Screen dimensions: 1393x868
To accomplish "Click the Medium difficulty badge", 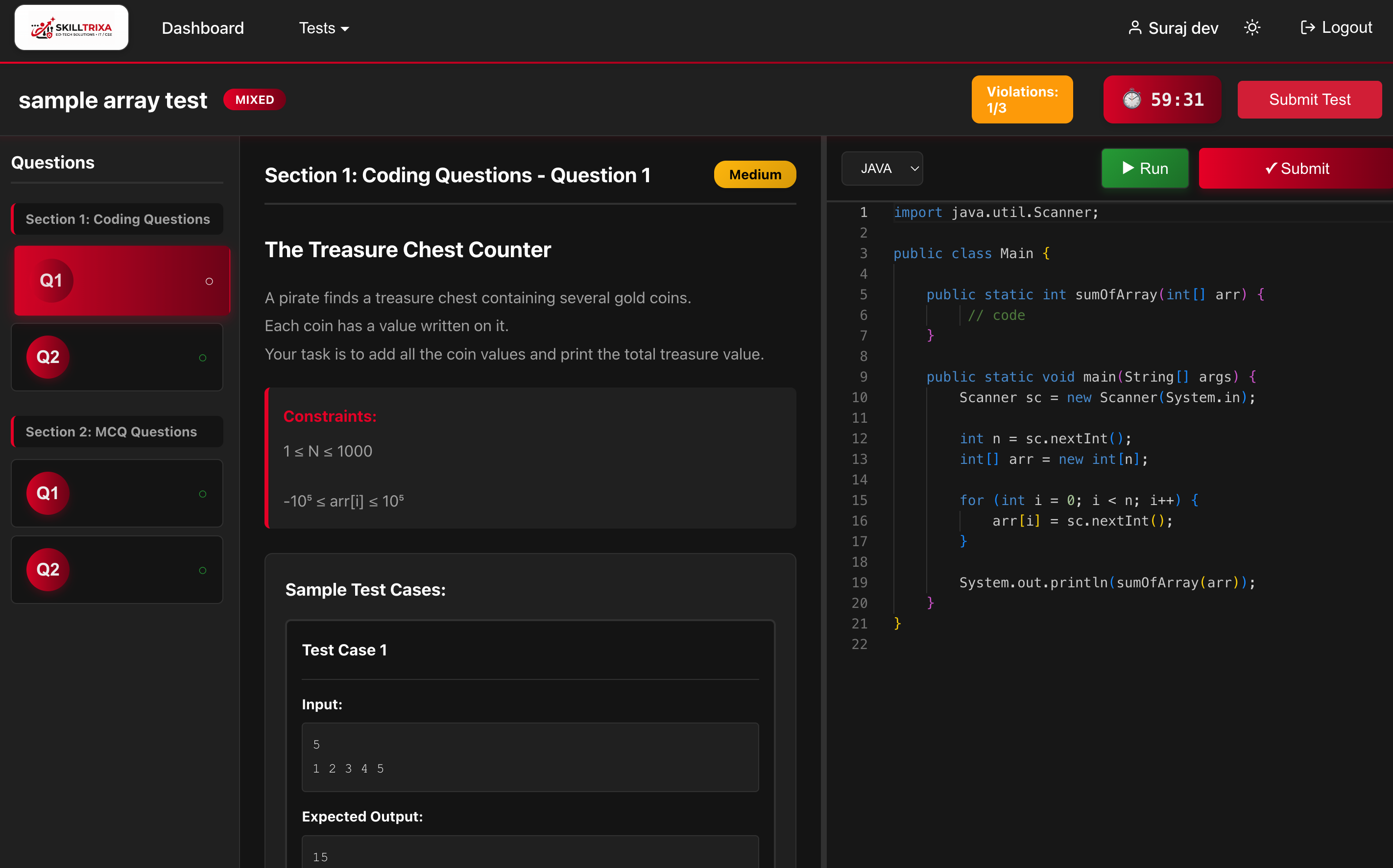I will [754, 174].
